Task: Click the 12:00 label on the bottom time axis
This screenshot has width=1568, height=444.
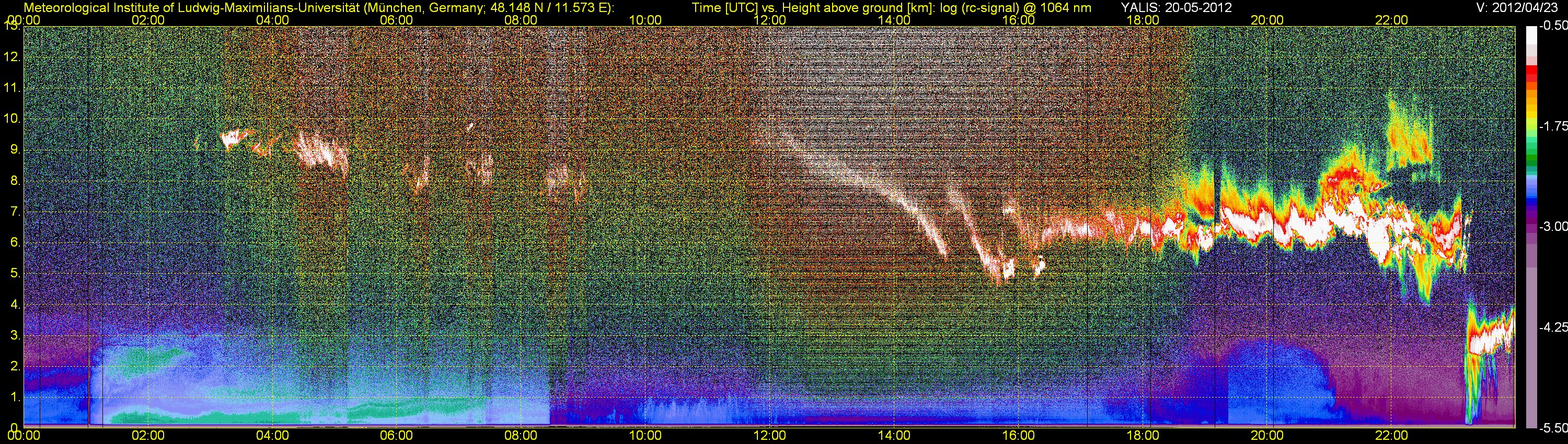Action: point(769,436)
